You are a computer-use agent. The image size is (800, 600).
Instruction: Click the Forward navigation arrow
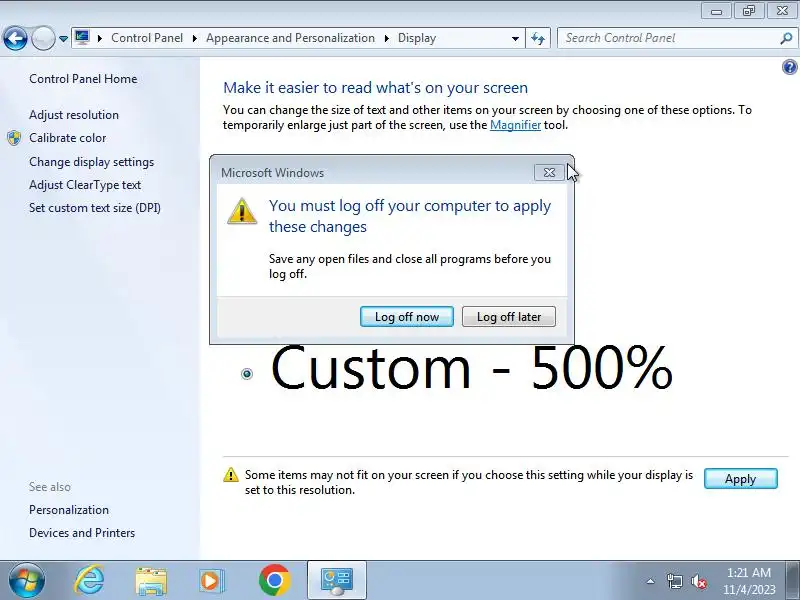pyautogui.click(x=43, y=38)
